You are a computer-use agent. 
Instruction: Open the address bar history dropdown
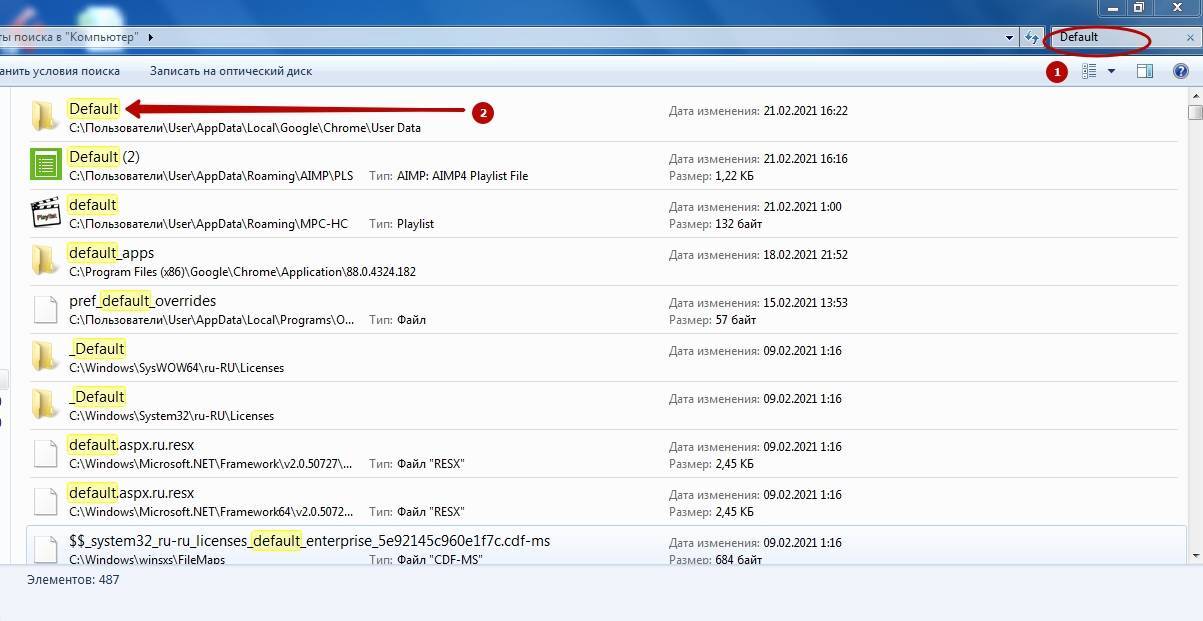point(1009,37)
